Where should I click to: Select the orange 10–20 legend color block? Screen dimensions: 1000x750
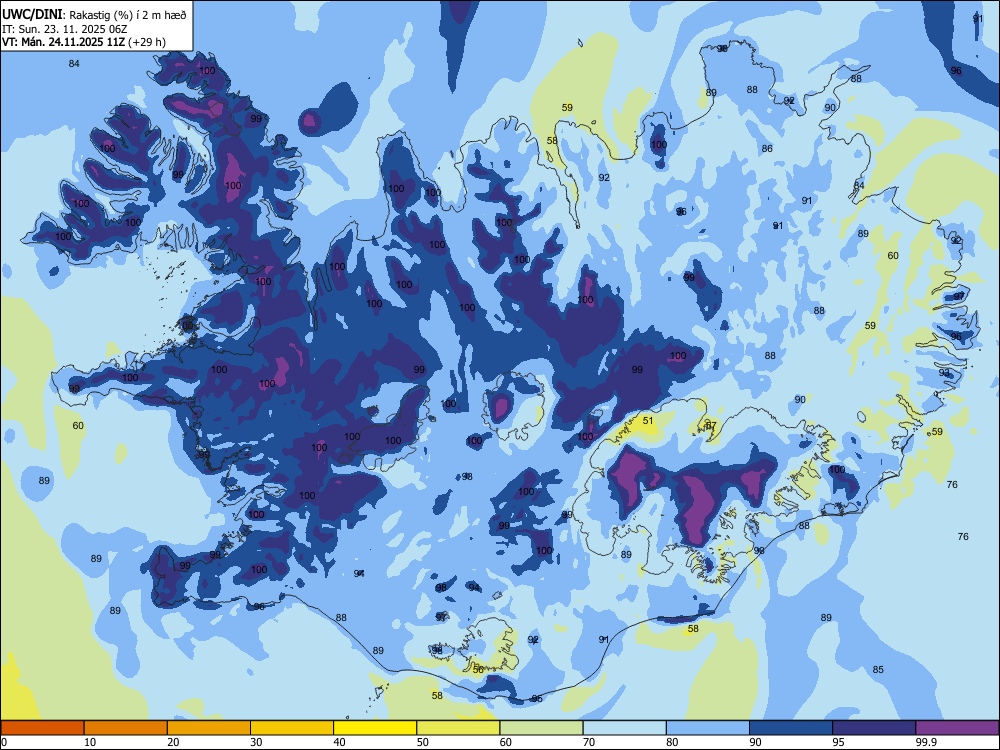click(x=126, y=728)
